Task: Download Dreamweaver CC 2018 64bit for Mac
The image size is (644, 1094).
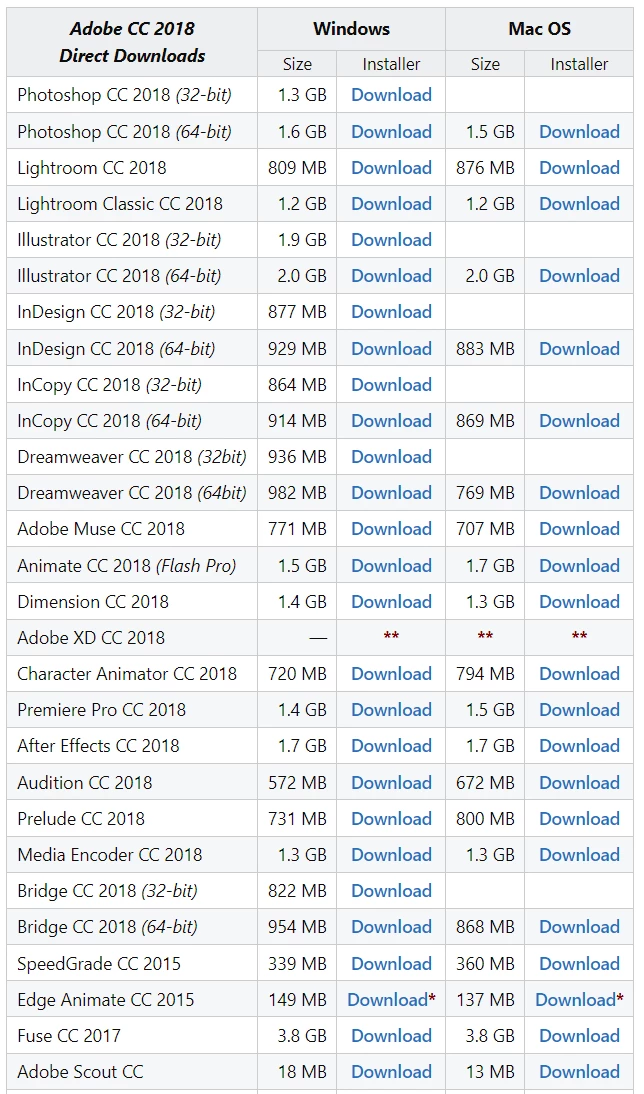Action: 579,493
